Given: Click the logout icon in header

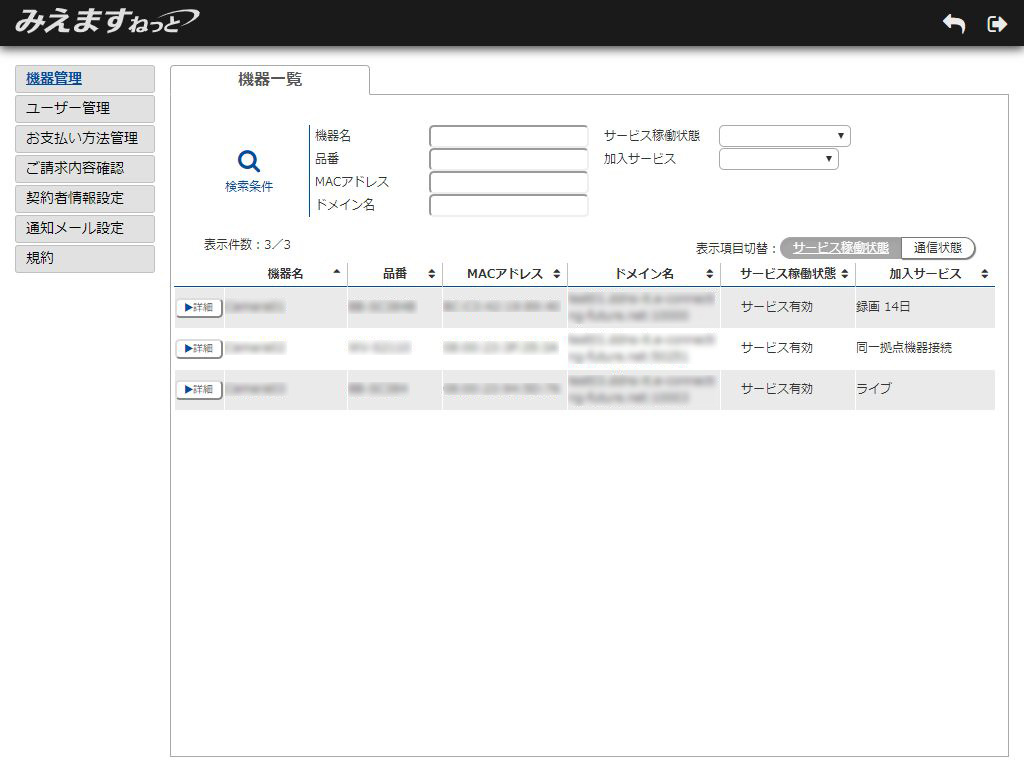Looking at the screenshot, I should (x=996, y=24).
